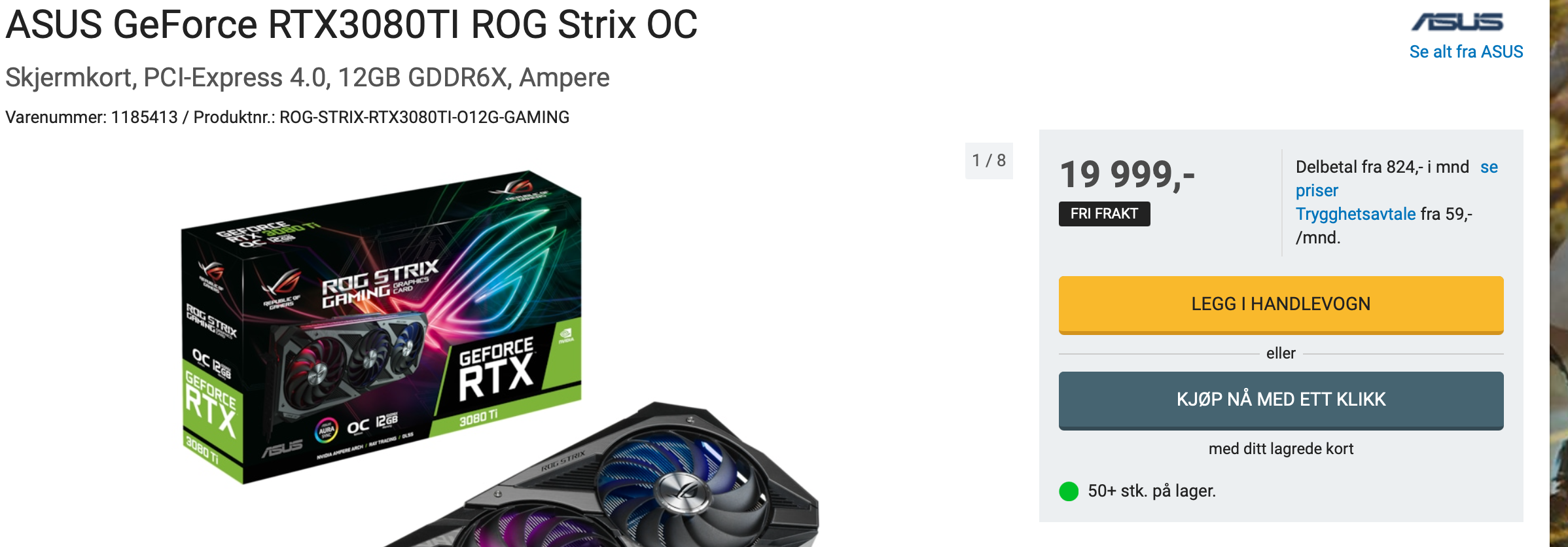Click the '50+ stk. på lager' stock text
This screenshot has height=547, width=1568.
(1152, 491)
